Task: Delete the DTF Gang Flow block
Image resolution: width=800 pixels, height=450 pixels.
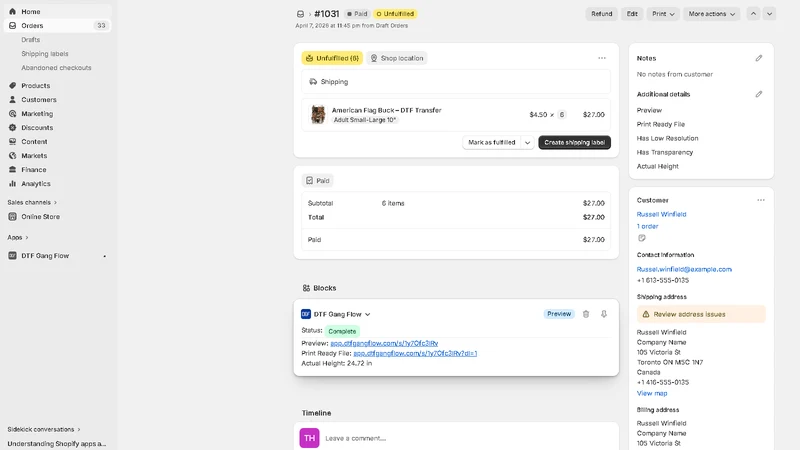Action: 586,314
